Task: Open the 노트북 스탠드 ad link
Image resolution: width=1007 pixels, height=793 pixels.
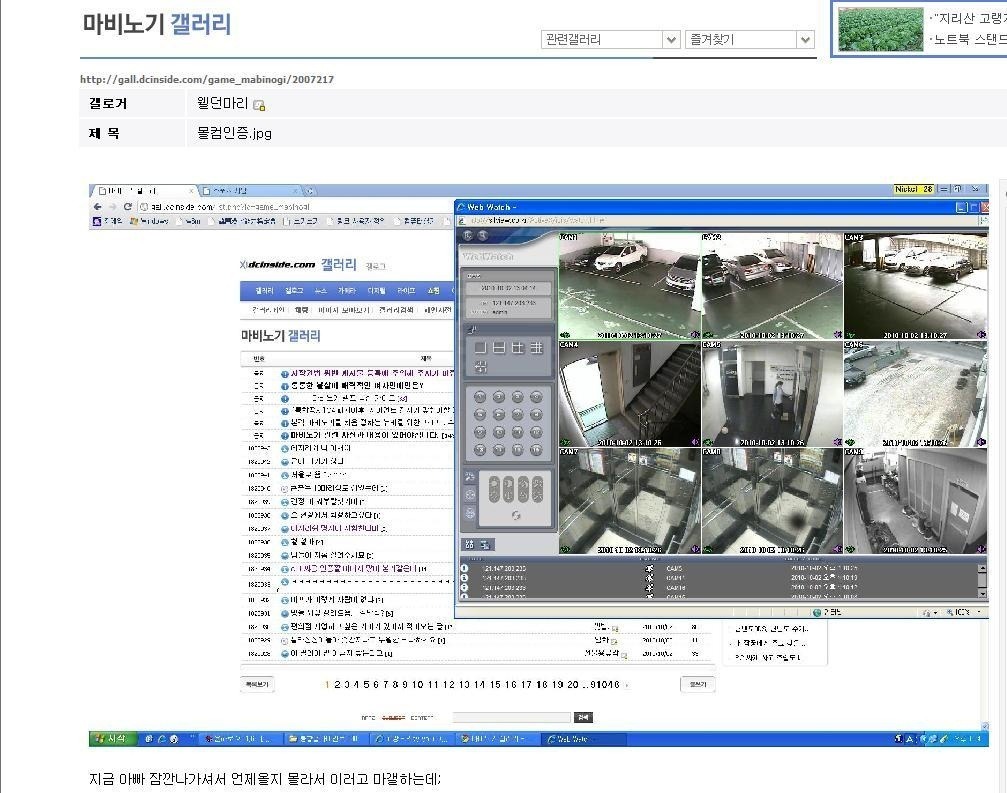Action: point(968,39)
